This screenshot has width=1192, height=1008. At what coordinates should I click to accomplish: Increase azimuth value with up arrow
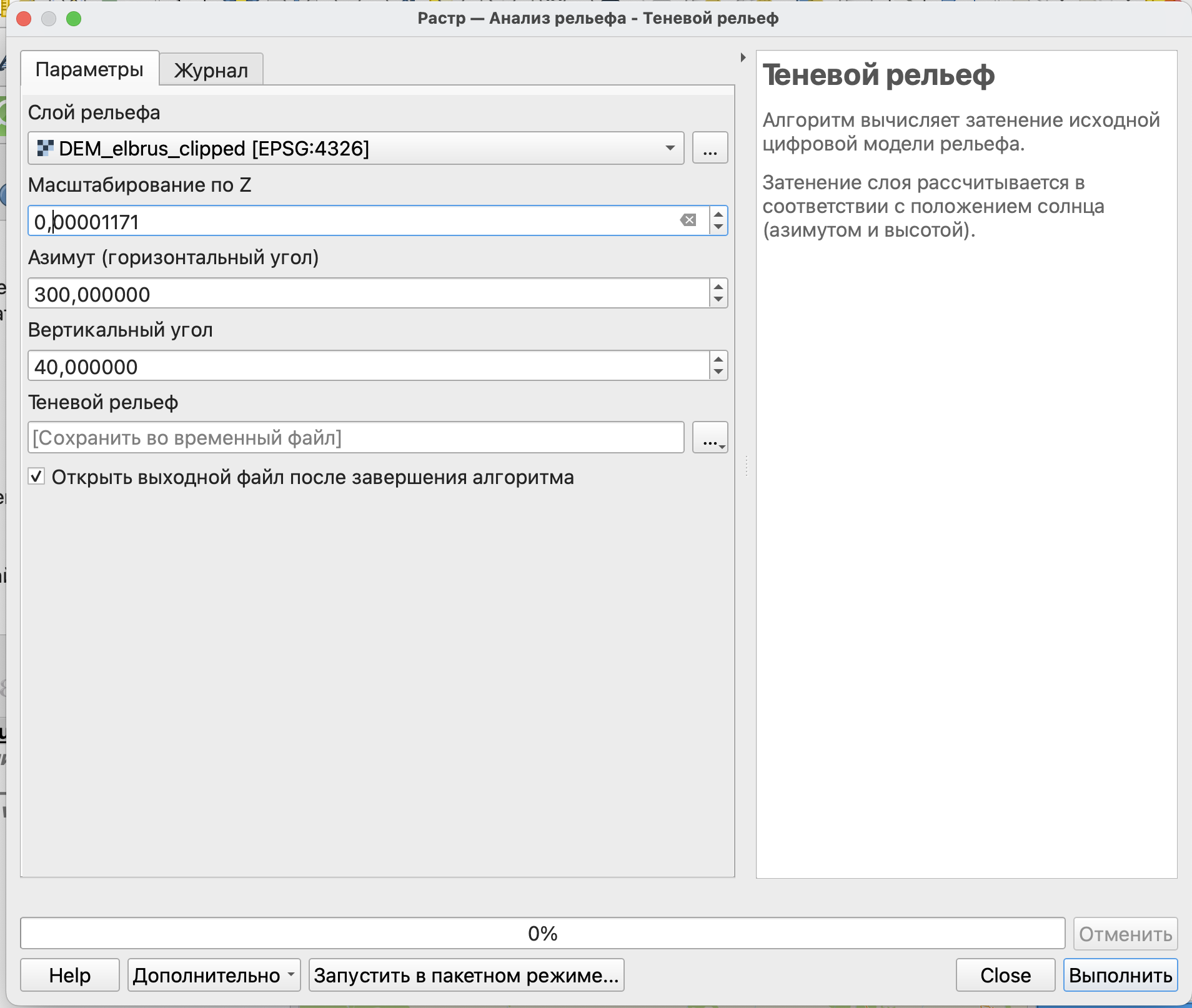tap(718, 286)
